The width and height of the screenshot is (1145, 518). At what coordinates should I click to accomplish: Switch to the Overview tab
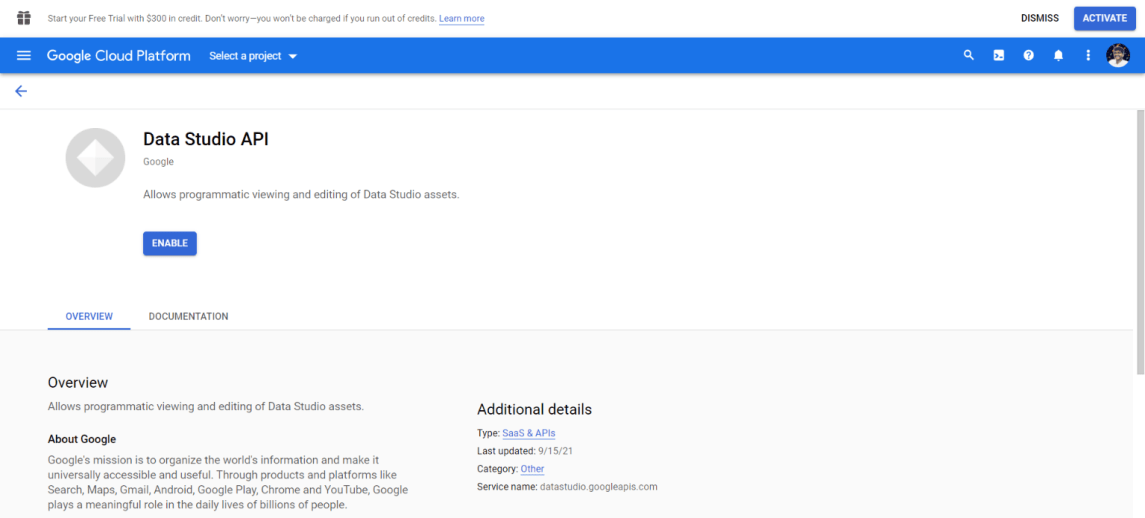89,316
